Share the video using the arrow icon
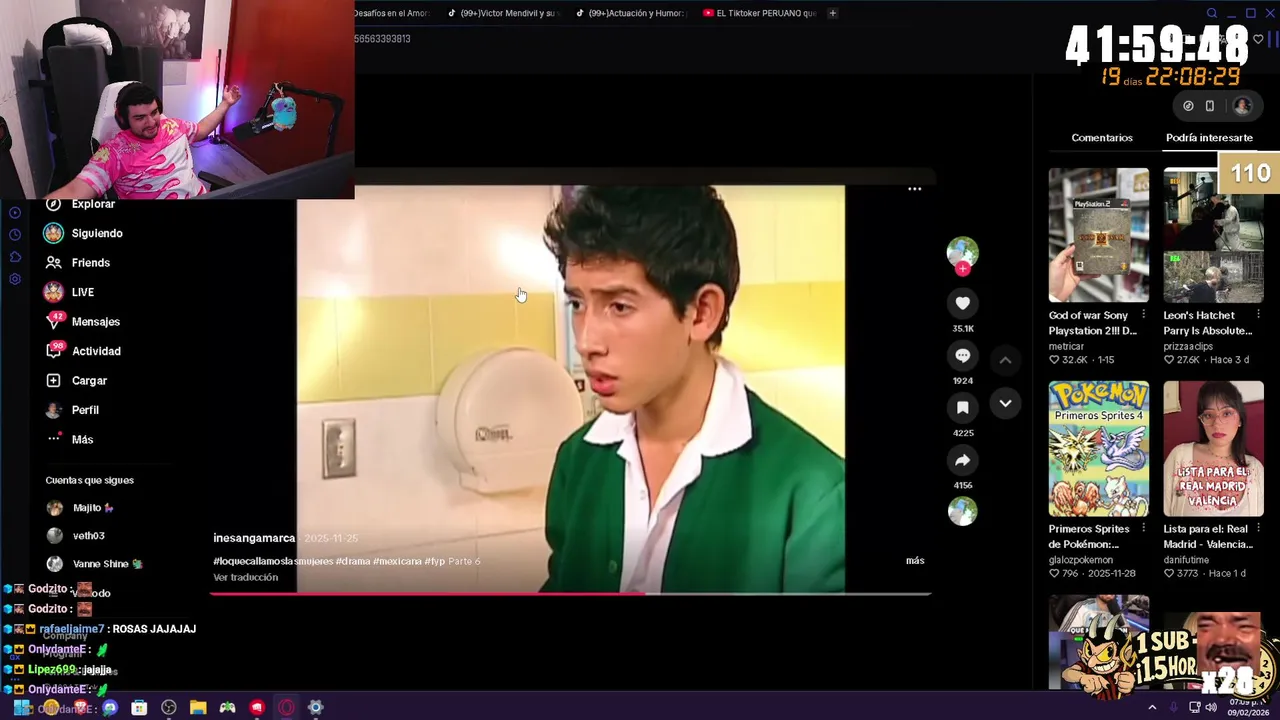Screen dimensions: 1280x720 962,460
